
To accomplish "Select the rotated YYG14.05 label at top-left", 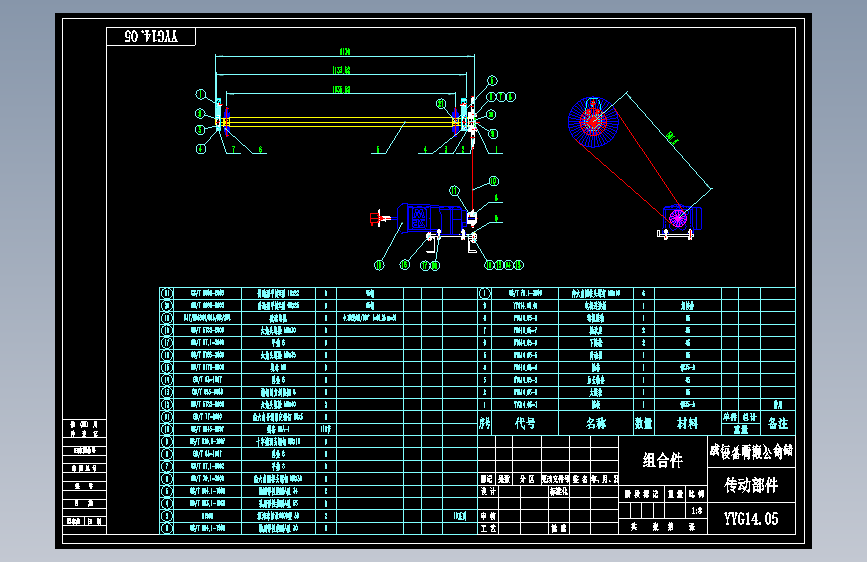I will tap(151, 37).
